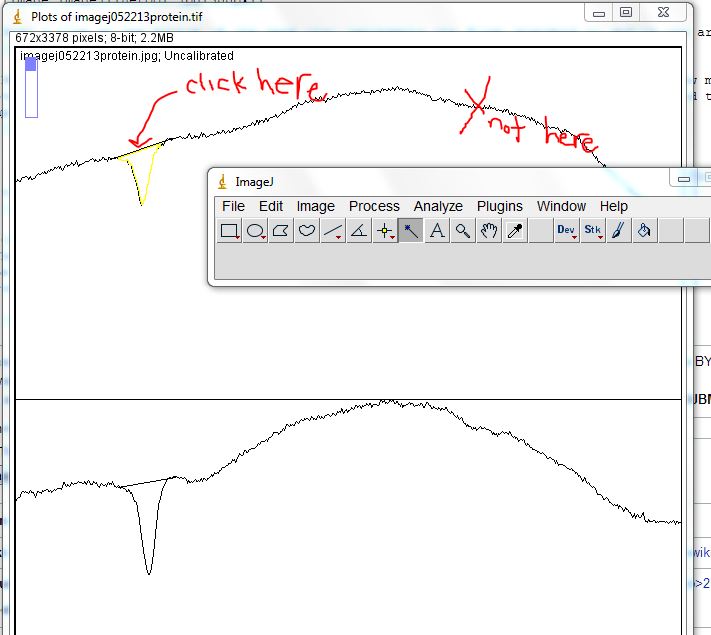Select the Paintbrush tool

point(619,231)
